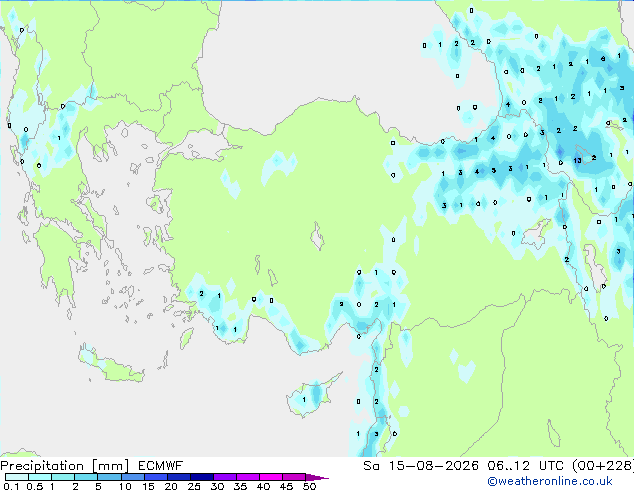Click the legend tick label '50'
The image size is (634, 490).
[x=309, y=486]
